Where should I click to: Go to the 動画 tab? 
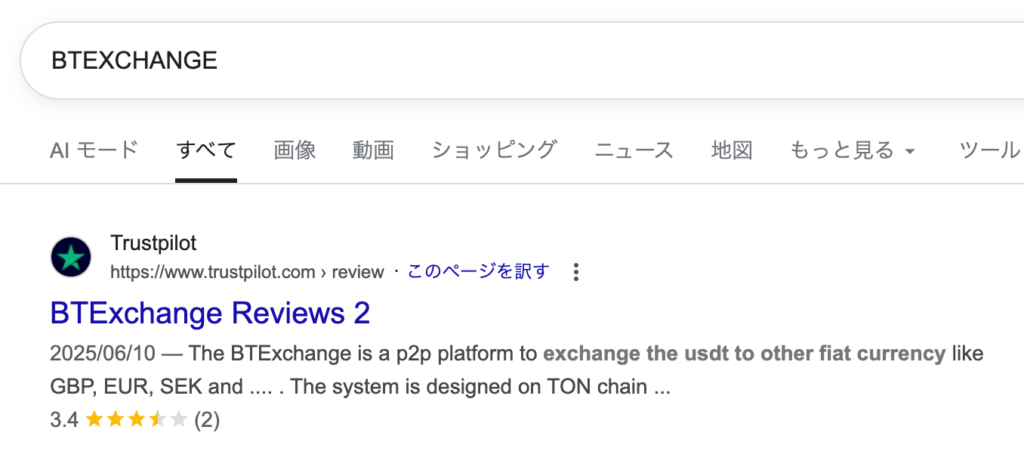pyautogui.click(x=373, y=151)
